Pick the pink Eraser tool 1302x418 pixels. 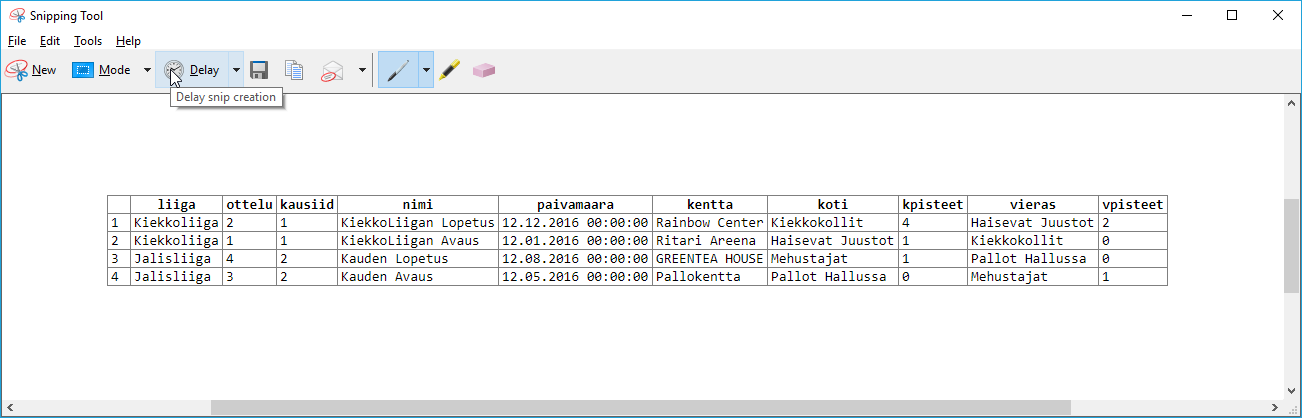tap(484, 70)
